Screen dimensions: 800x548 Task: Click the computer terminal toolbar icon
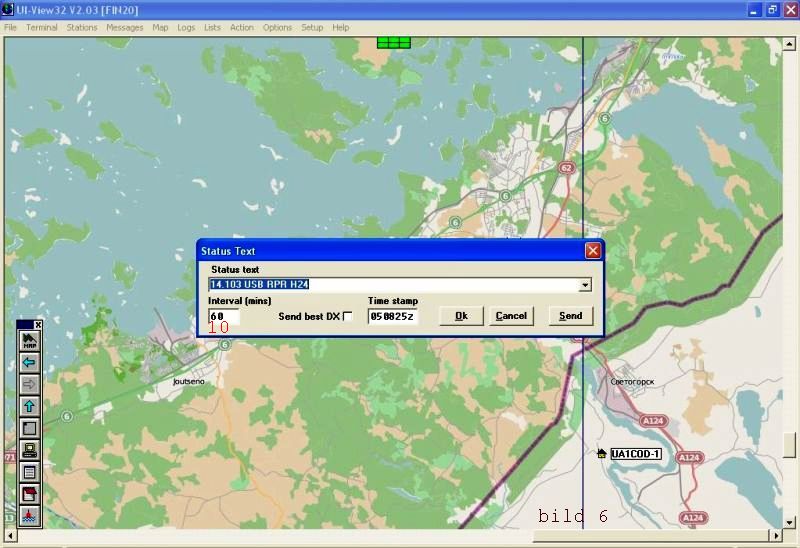coord(29,451)
